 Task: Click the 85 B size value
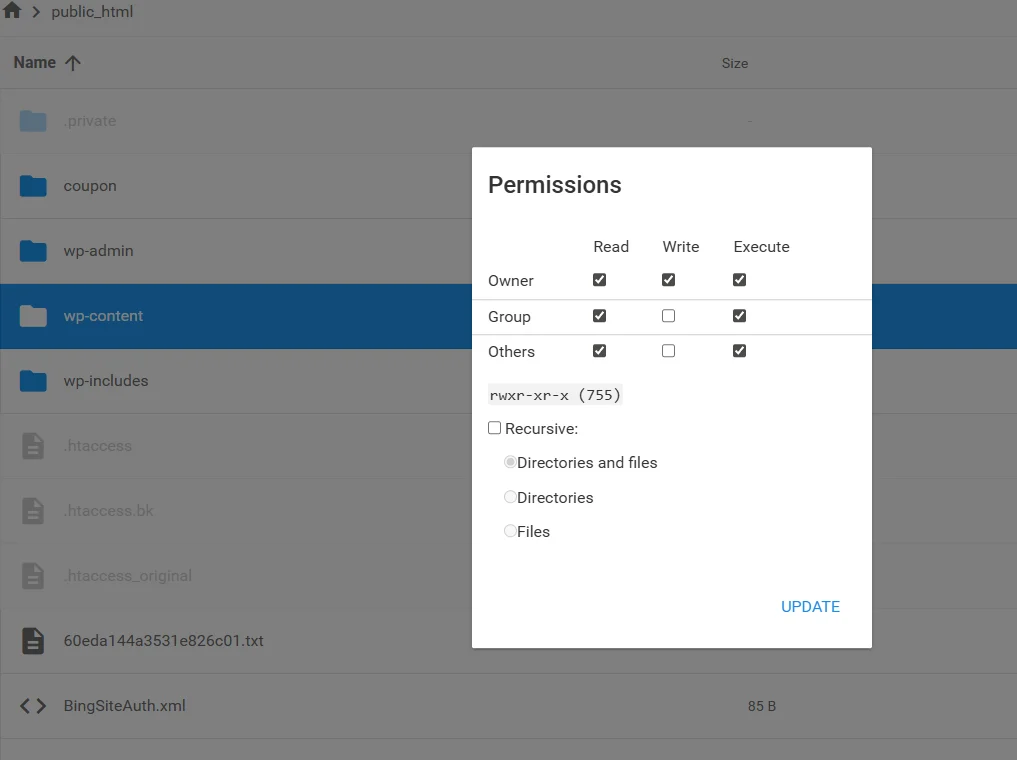761,706
